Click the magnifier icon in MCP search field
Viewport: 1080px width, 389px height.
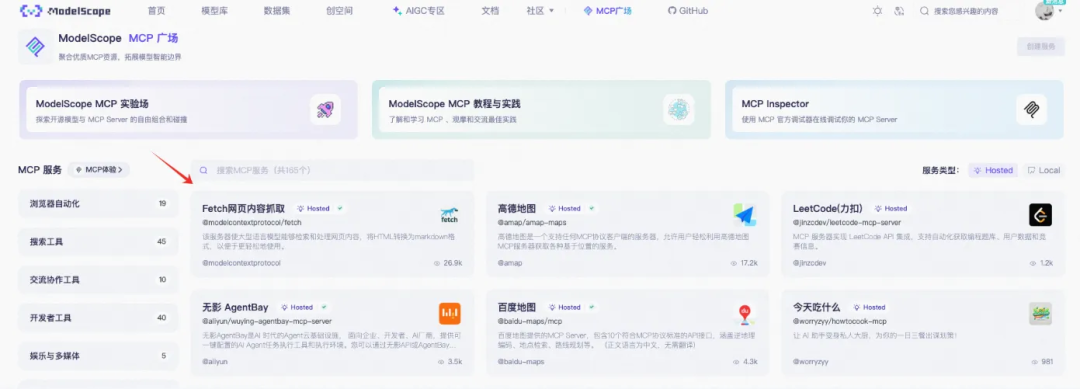click(x=204, y=170)
